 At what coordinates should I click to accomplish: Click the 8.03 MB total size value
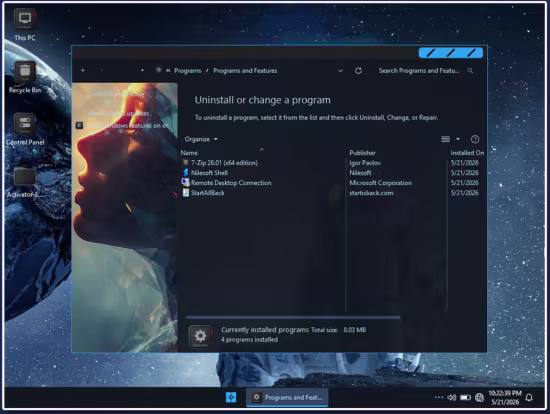tap(355, 330)
